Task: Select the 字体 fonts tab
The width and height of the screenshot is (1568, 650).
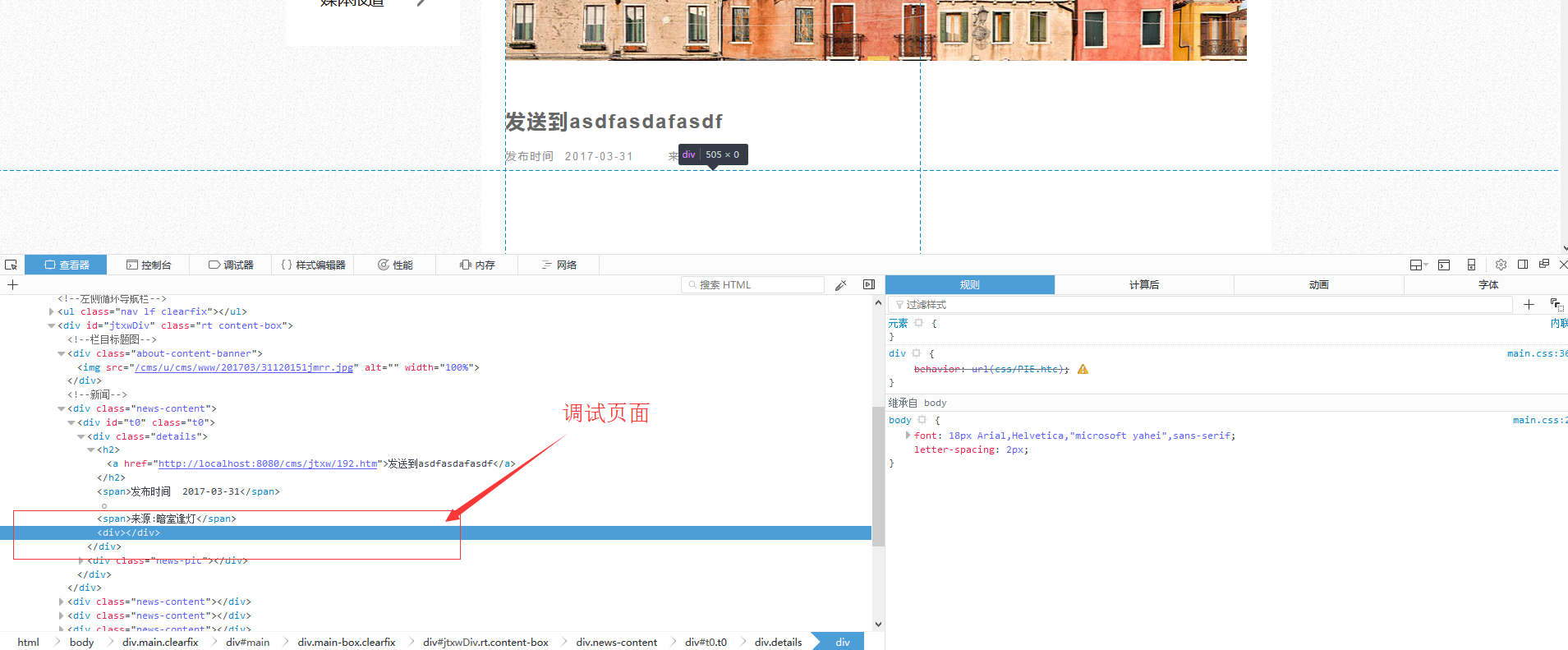Action: 1488,284
